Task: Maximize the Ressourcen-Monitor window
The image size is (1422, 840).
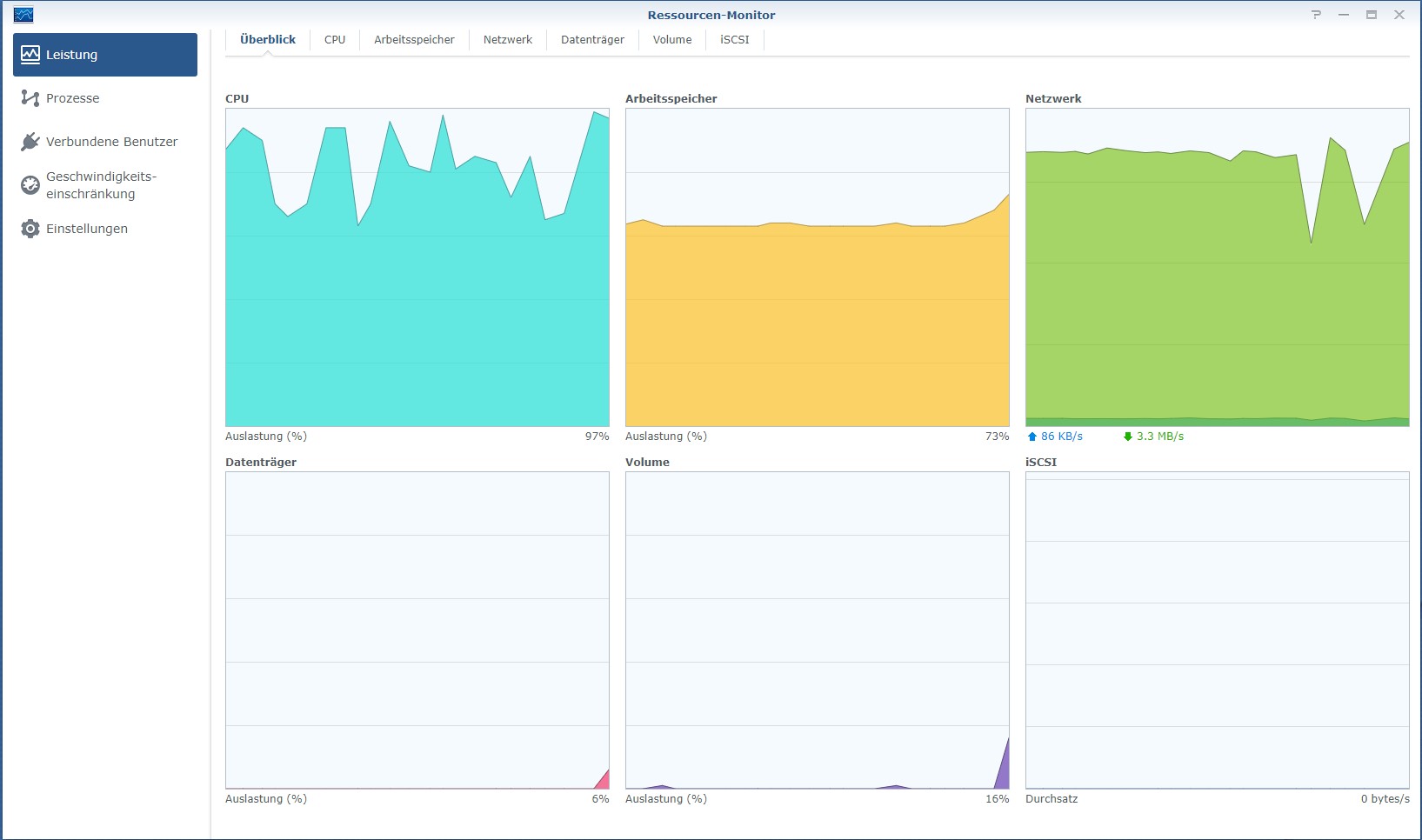Action: [1372, 15]
